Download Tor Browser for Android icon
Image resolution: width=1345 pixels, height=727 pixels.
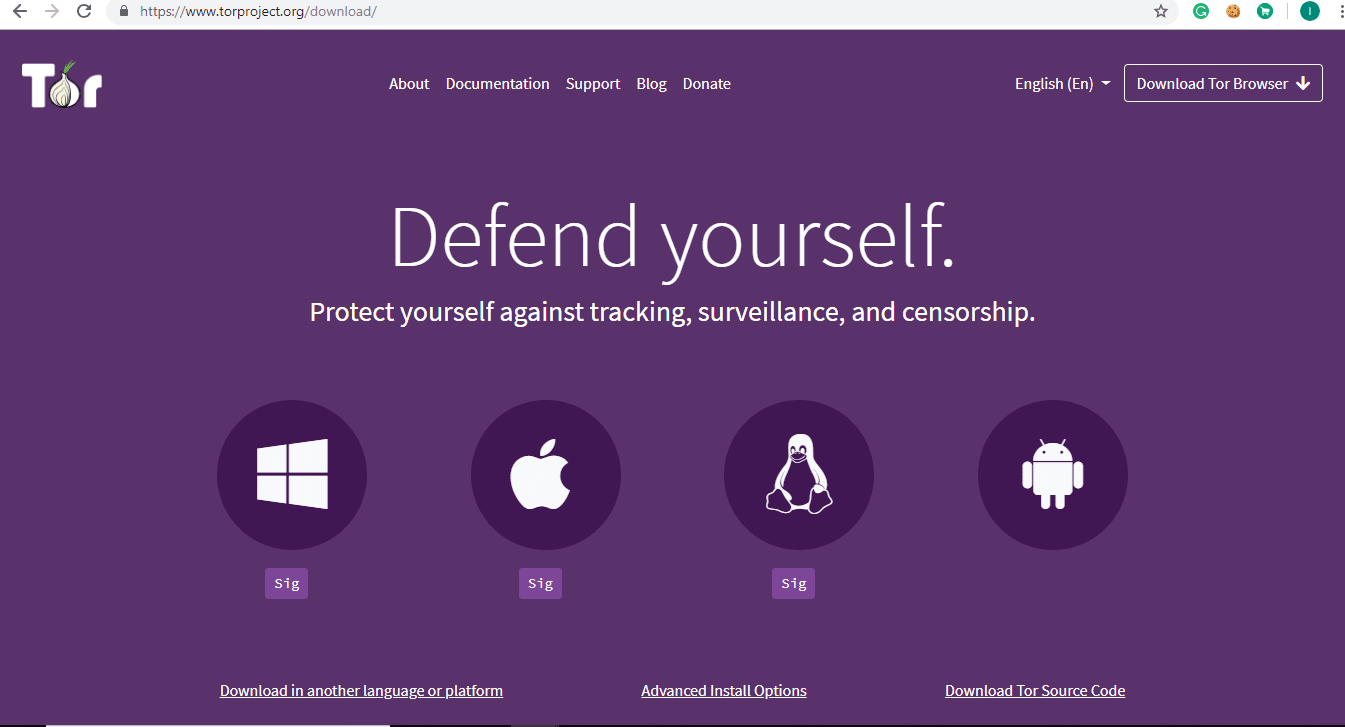[1053, 475]
